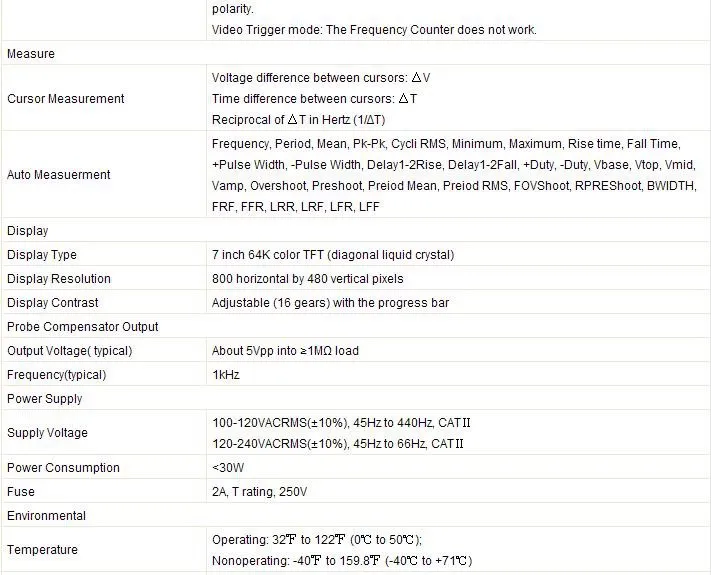The width and height of the screenshot is (711, 575).
Task: Select the Display Type label
Action: click(x=42, y=255)
